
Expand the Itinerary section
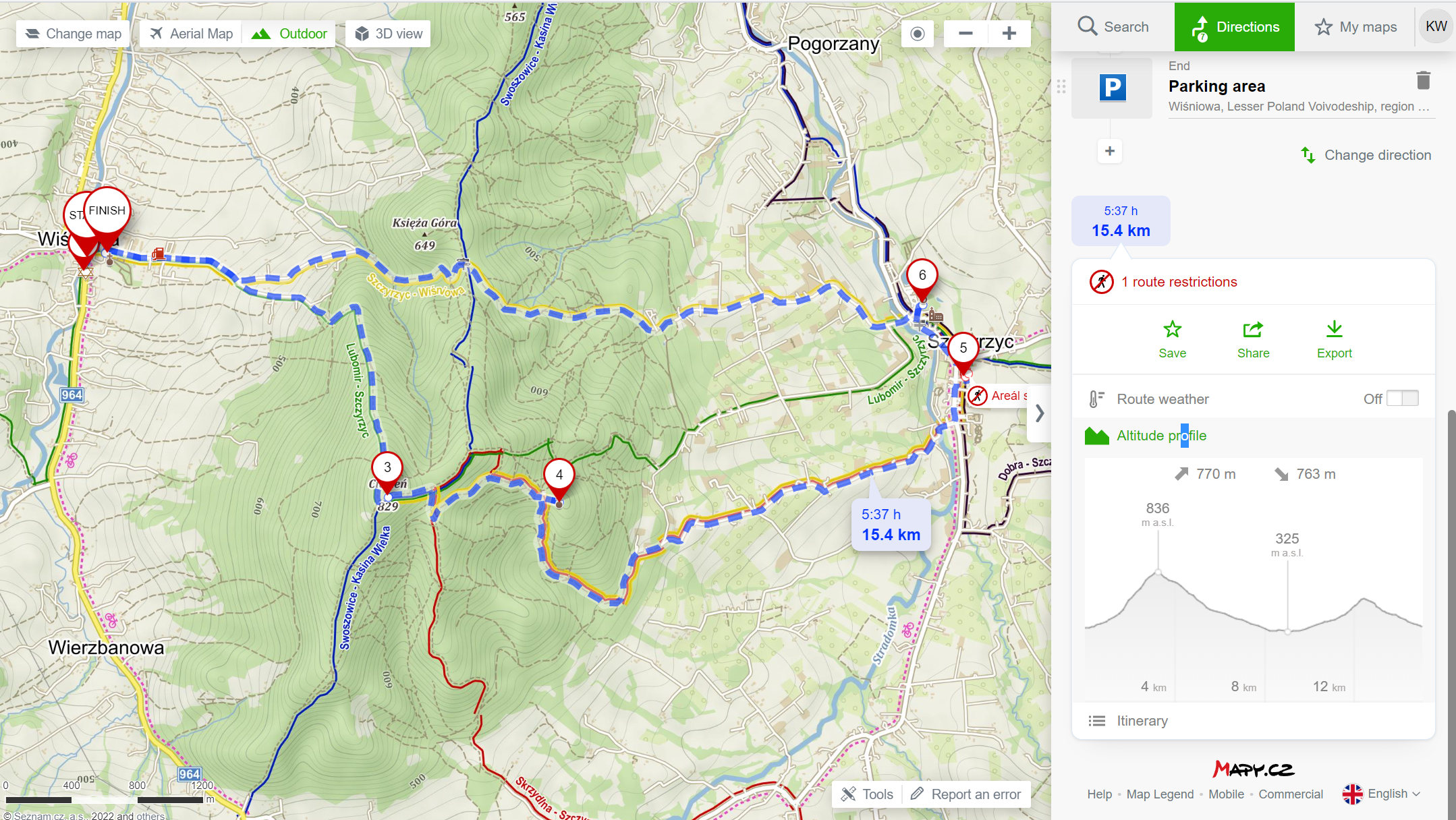coord(1142,721)
